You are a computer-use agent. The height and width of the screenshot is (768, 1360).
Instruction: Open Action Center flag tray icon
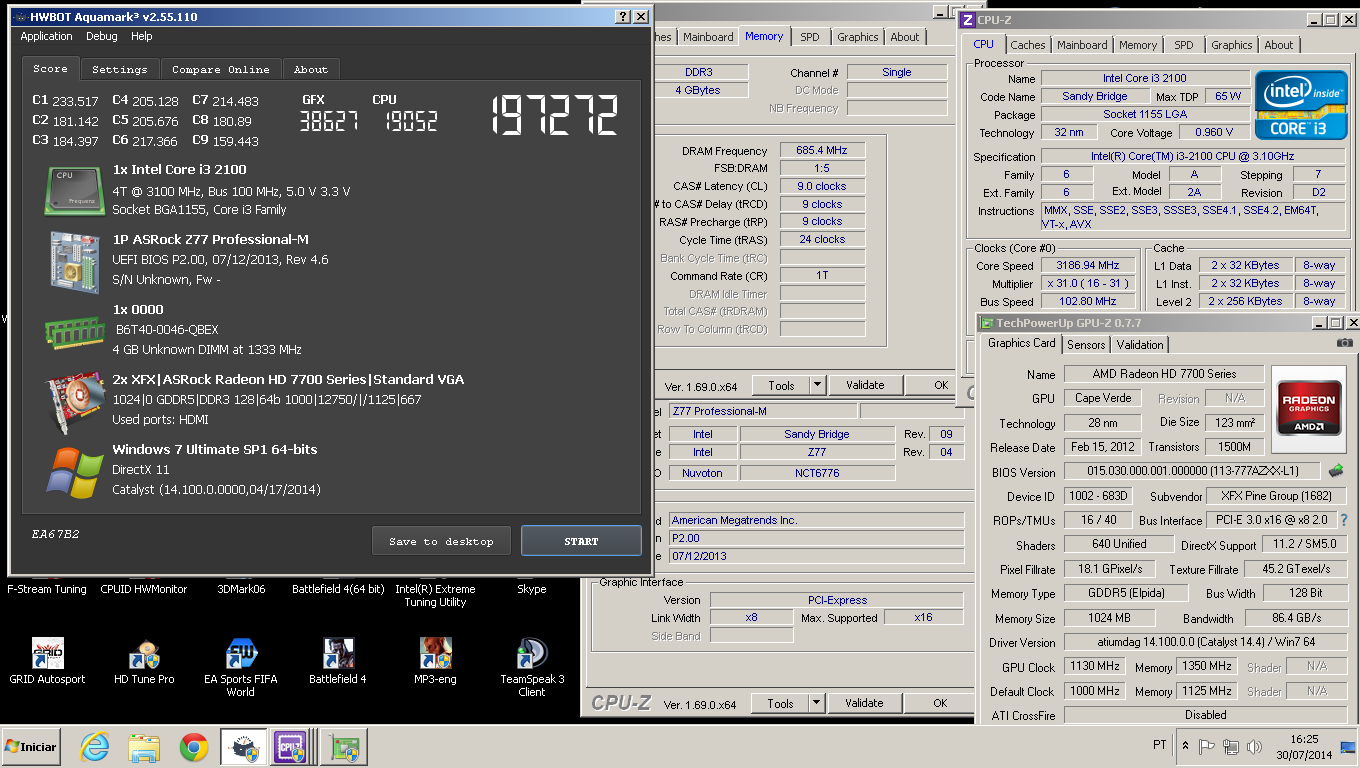pyautogui.click(x=1207, y=747)
